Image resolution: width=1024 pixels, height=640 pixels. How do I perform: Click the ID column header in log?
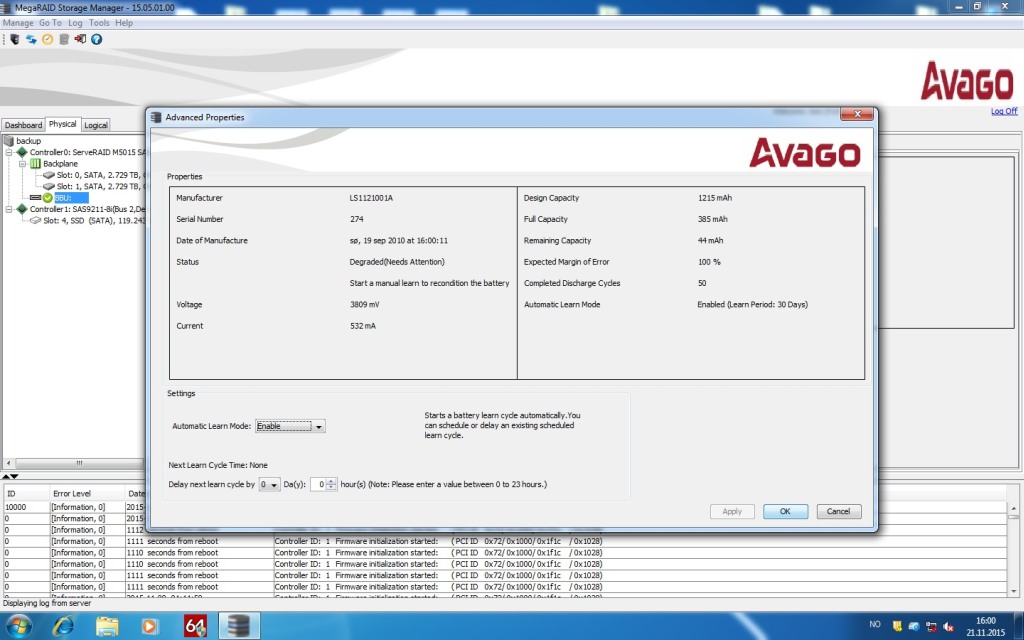point(26,494)
